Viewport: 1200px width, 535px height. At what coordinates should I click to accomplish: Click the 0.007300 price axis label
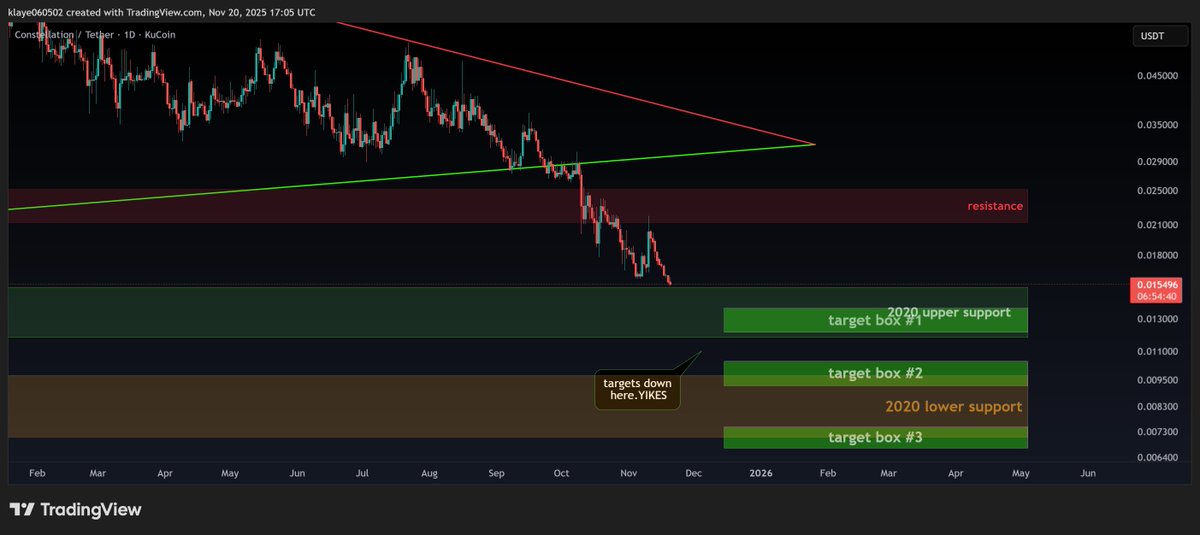click(1157, 432)
